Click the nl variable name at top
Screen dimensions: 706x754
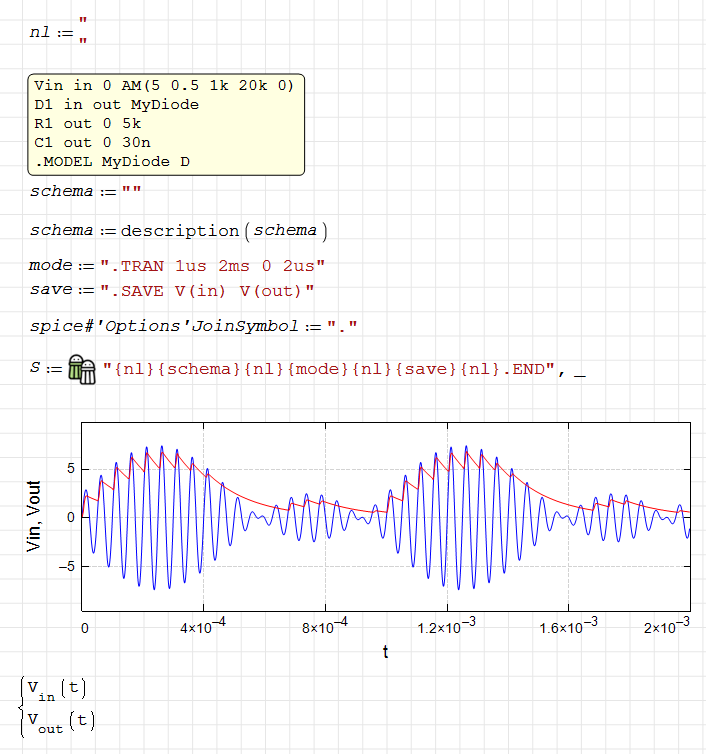40,32
